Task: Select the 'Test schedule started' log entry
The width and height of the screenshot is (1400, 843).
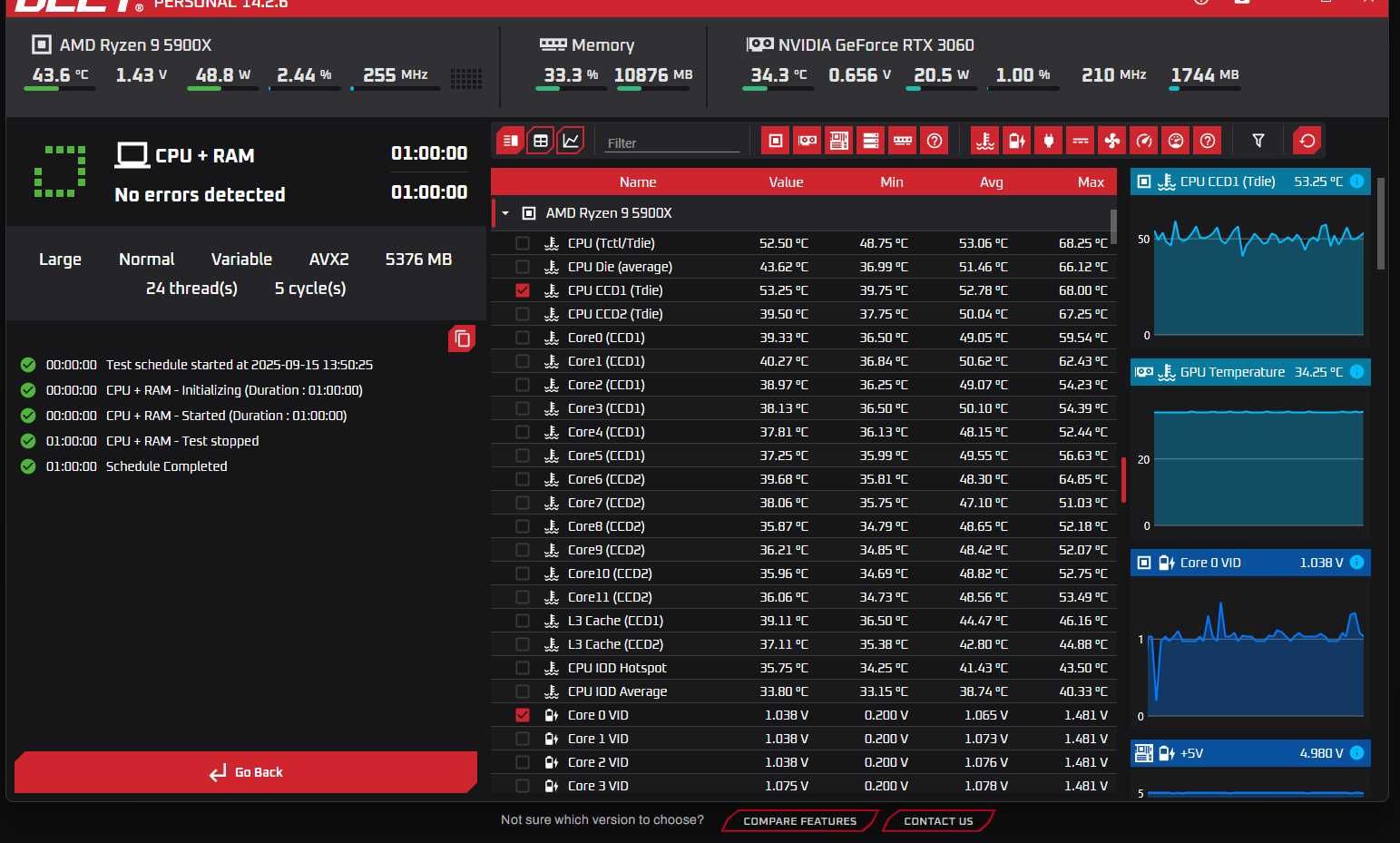Action: coord(240,365)
